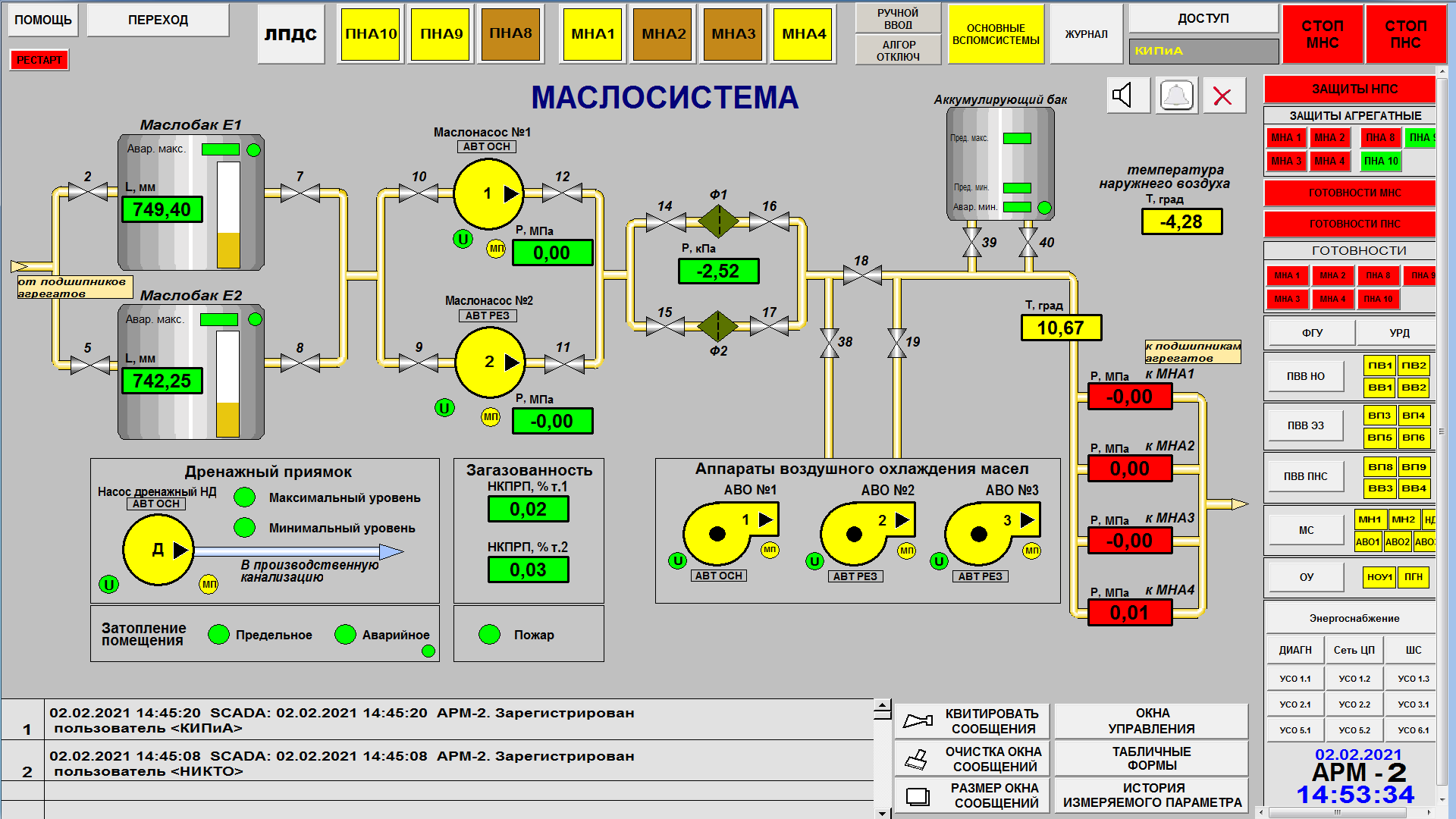Viewport: 1456px width, 819px height.
Task: Click the Маслобак Е1 level bar gauge
Action: 228,215
